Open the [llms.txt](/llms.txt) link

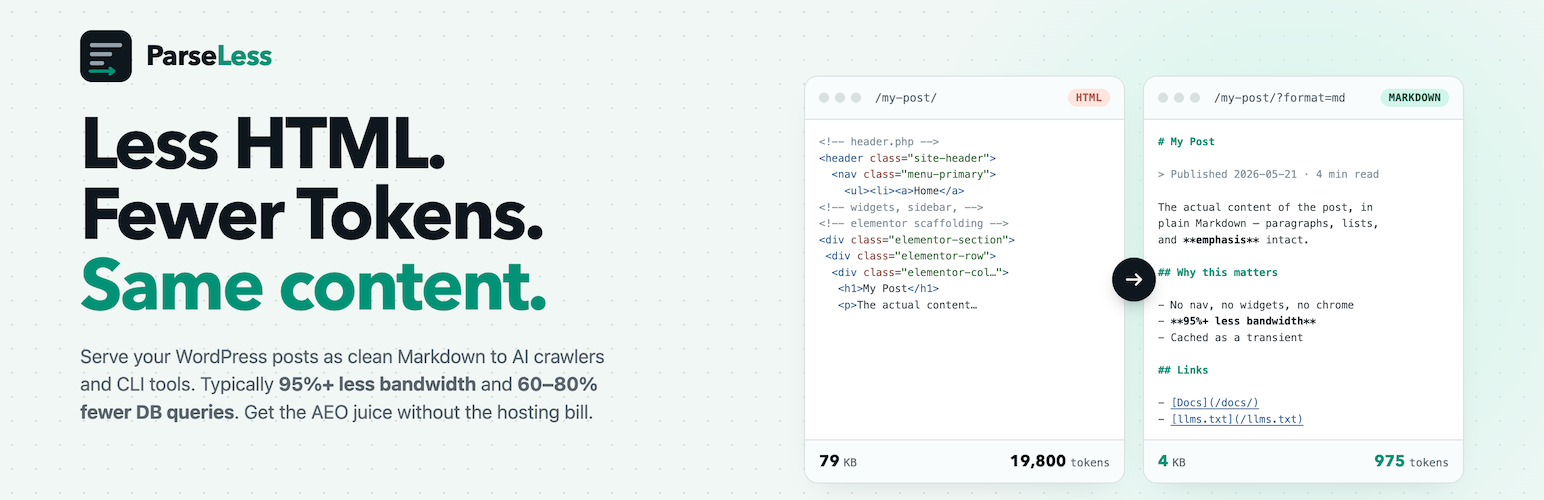(x=1237, y=419)
